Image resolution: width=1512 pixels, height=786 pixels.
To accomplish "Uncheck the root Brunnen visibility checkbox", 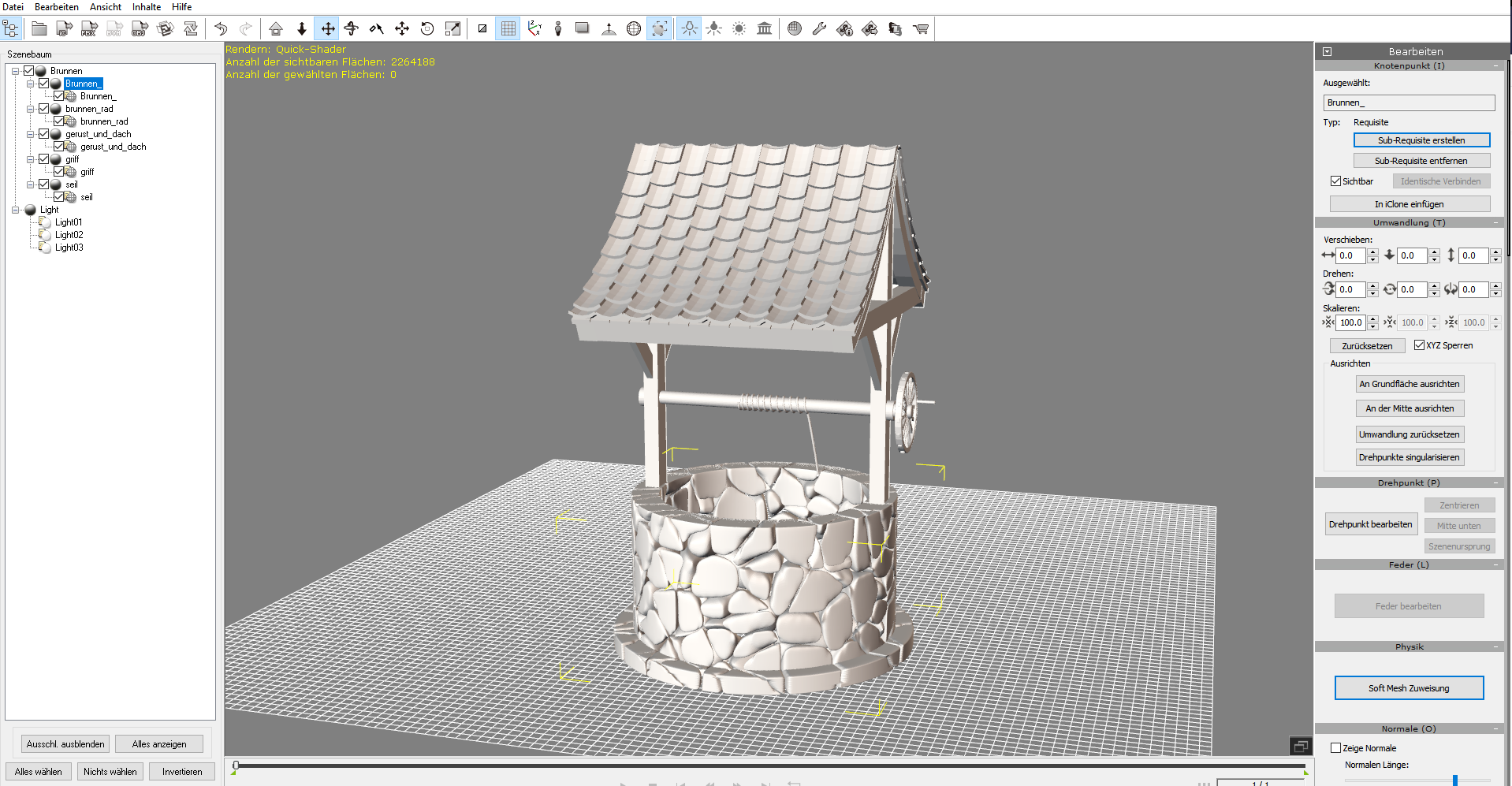I will coord(29,71).
